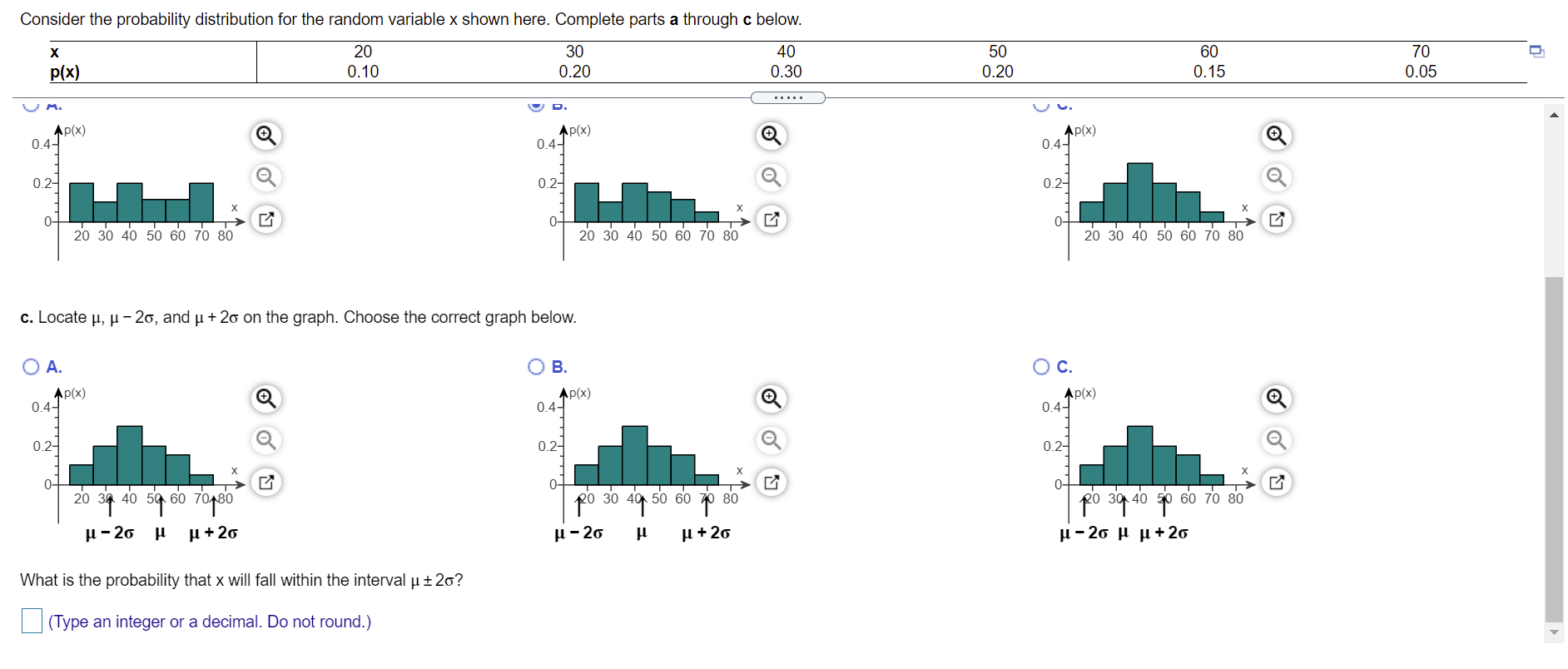Select radio button A in part c

click(x=30, y=366)
